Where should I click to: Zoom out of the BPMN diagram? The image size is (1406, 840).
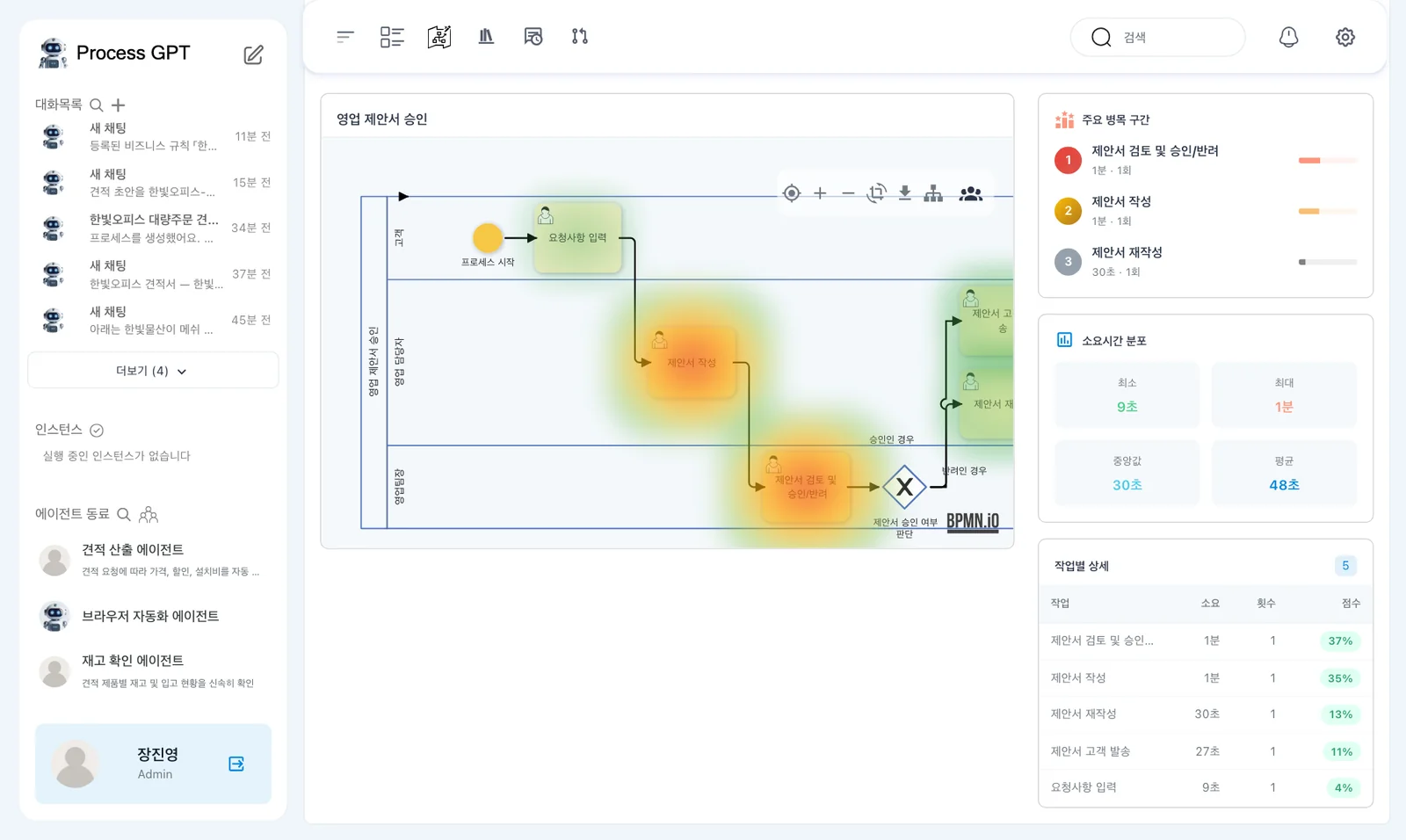848,193
